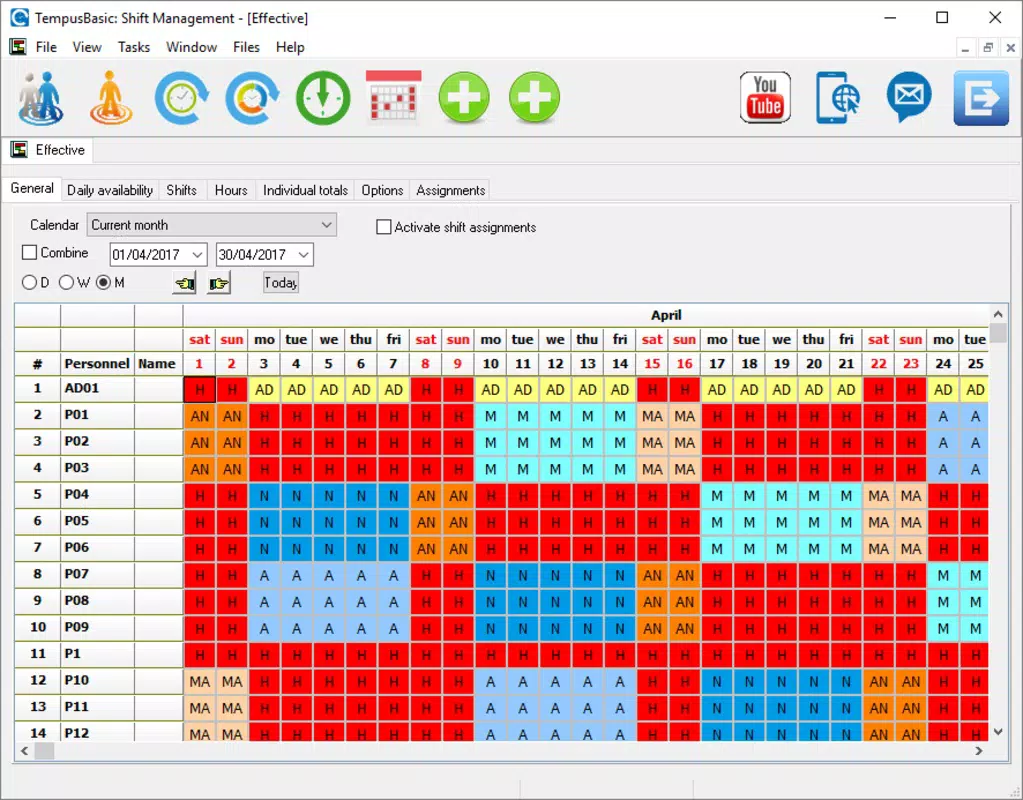Click the TempusBasic title bar app icon

tap(19, 18)
